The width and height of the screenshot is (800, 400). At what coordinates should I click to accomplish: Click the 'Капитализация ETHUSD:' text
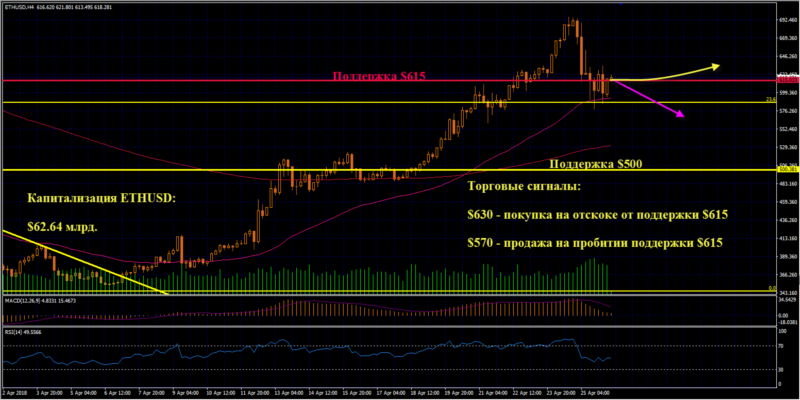coord(101,199)
